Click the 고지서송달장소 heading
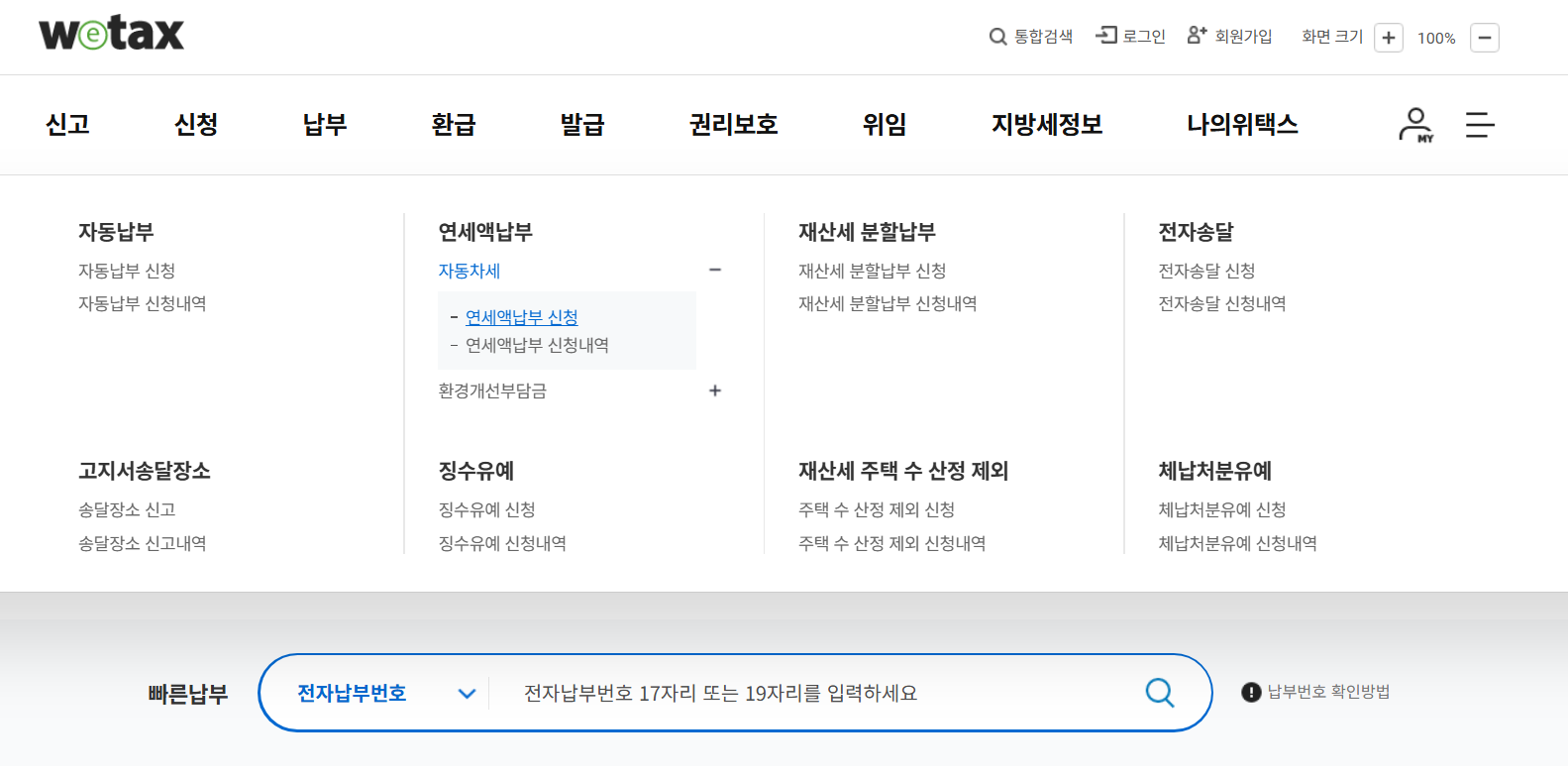Screen dimensions: 1568x779 pyautogui.click(x=145, y=471)
